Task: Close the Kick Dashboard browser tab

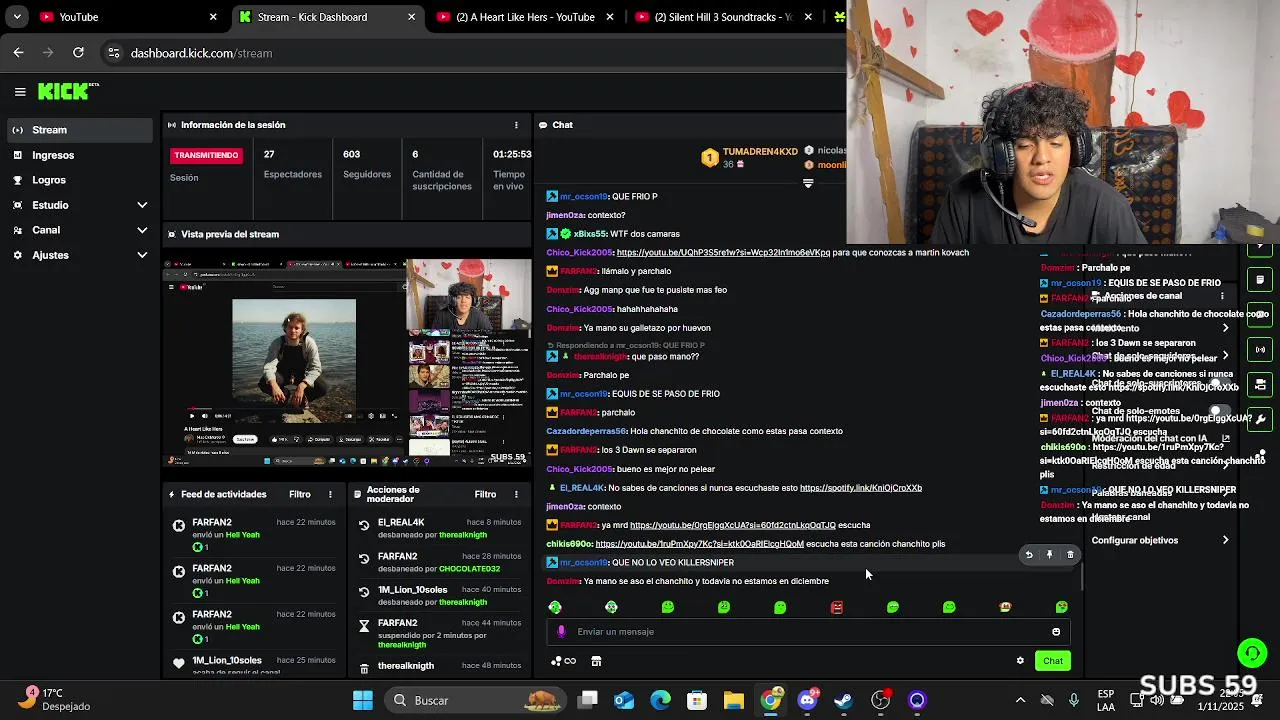Action: (x=411, y=17)
